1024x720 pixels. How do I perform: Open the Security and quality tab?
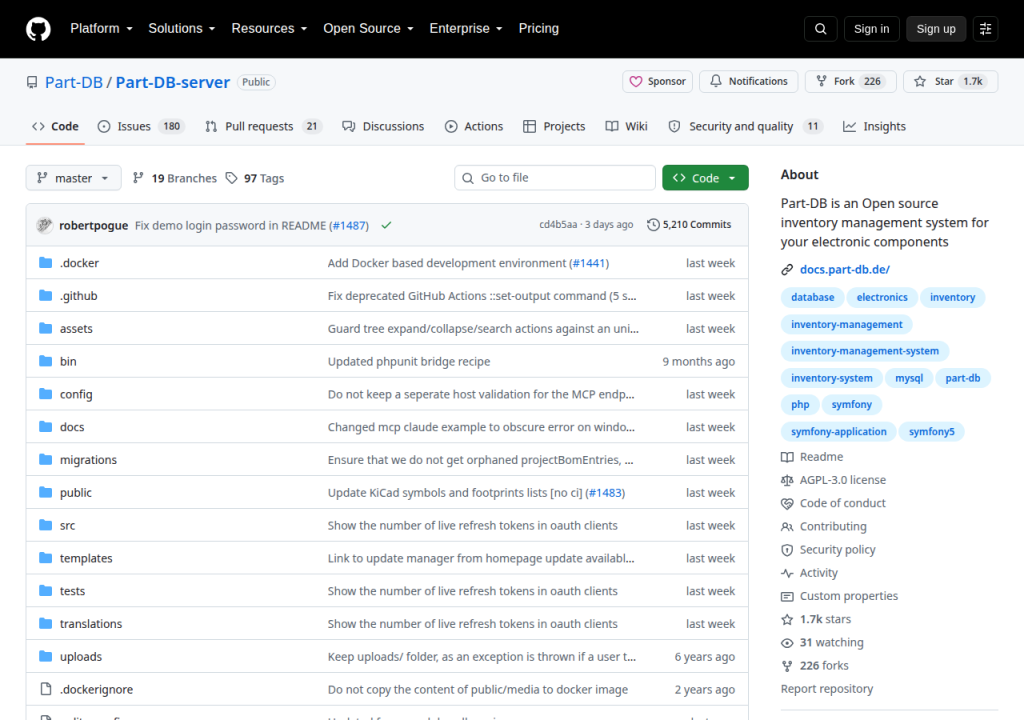coord(745,127)
